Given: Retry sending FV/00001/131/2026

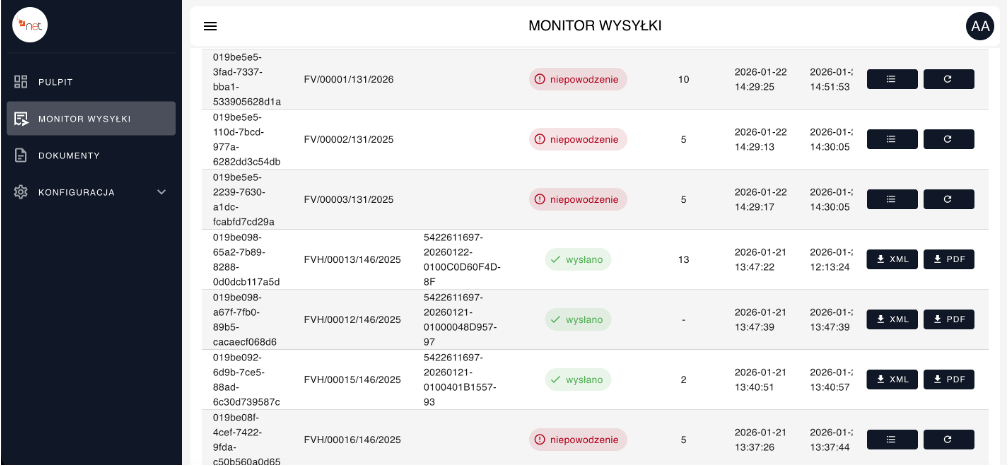Looking at the screenshot, I should coord(948,79).
